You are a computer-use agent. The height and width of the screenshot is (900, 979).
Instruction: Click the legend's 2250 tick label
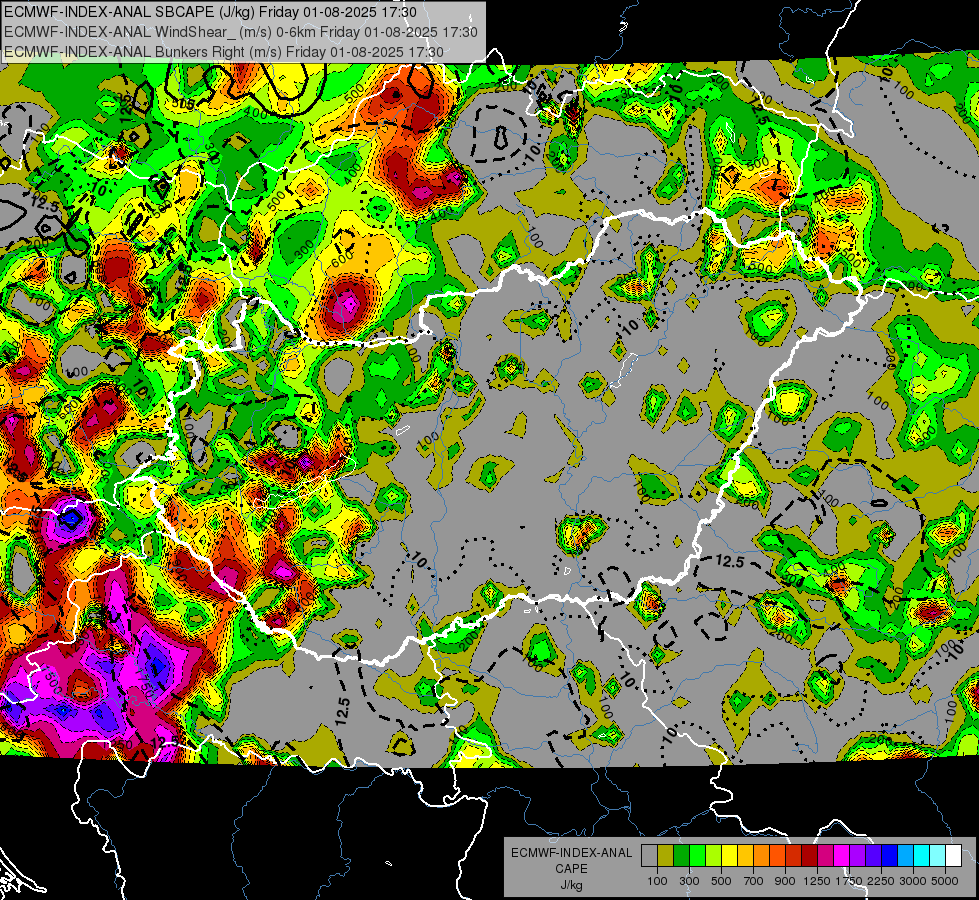click(882, 881)
